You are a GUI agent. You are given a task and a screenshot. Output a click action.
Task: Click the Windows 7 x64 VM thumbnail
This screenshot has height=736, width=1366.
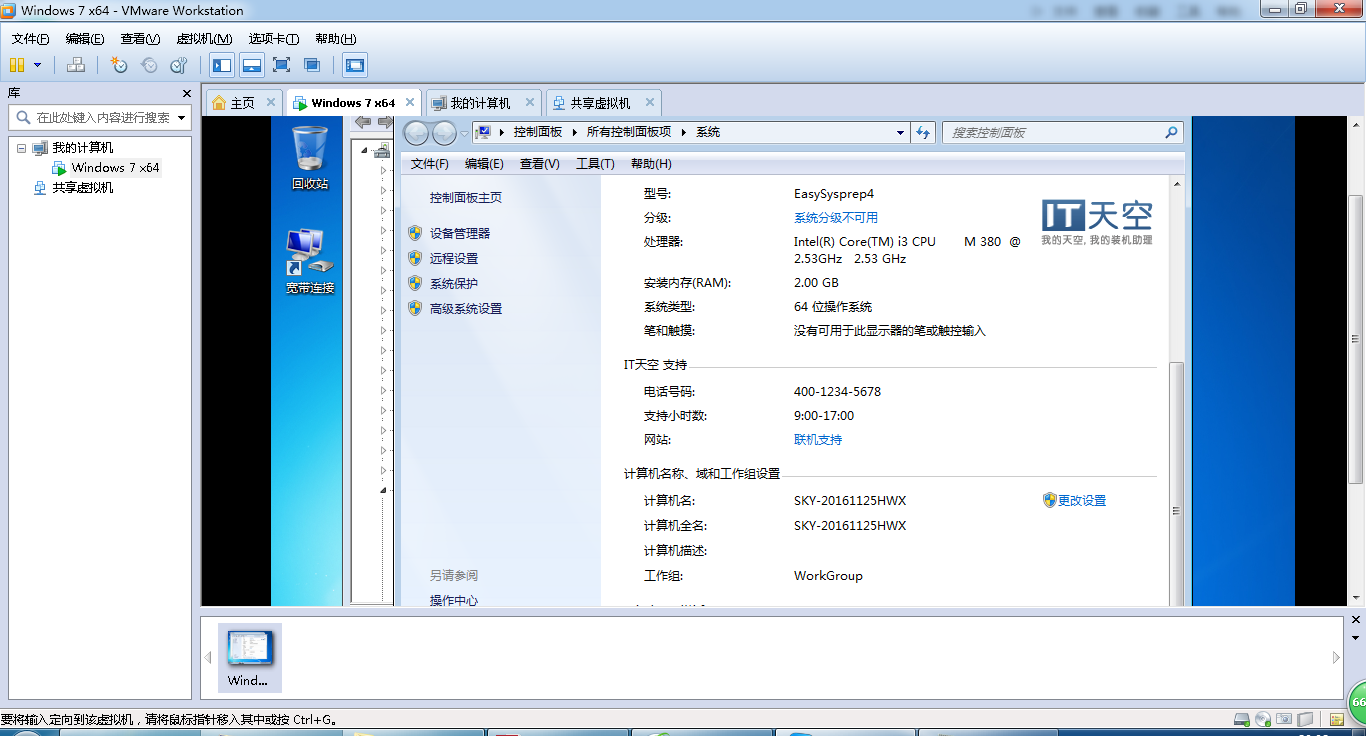249,658
